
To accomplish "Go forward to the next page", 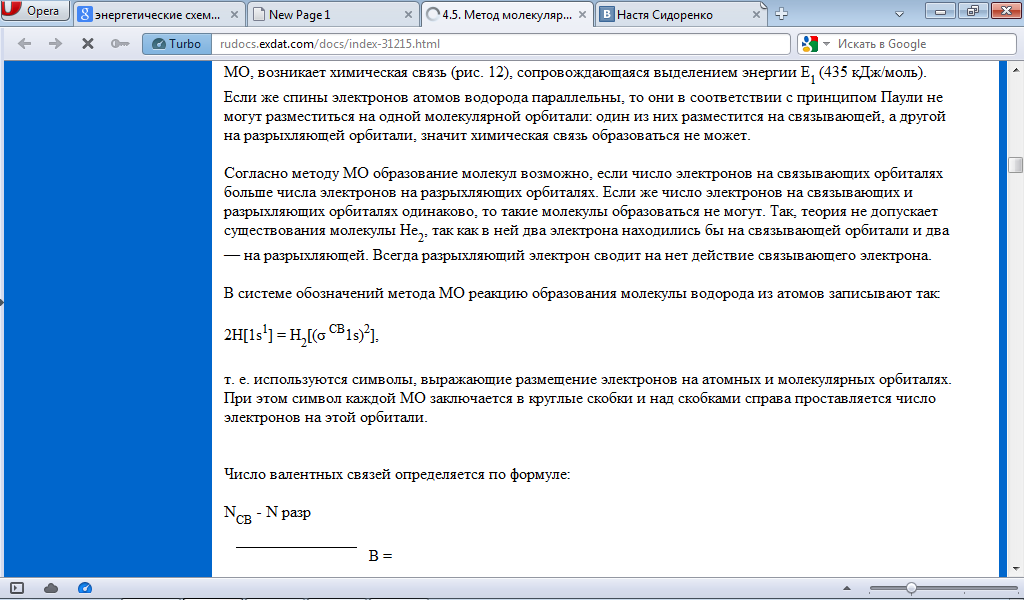I will 56,44.
